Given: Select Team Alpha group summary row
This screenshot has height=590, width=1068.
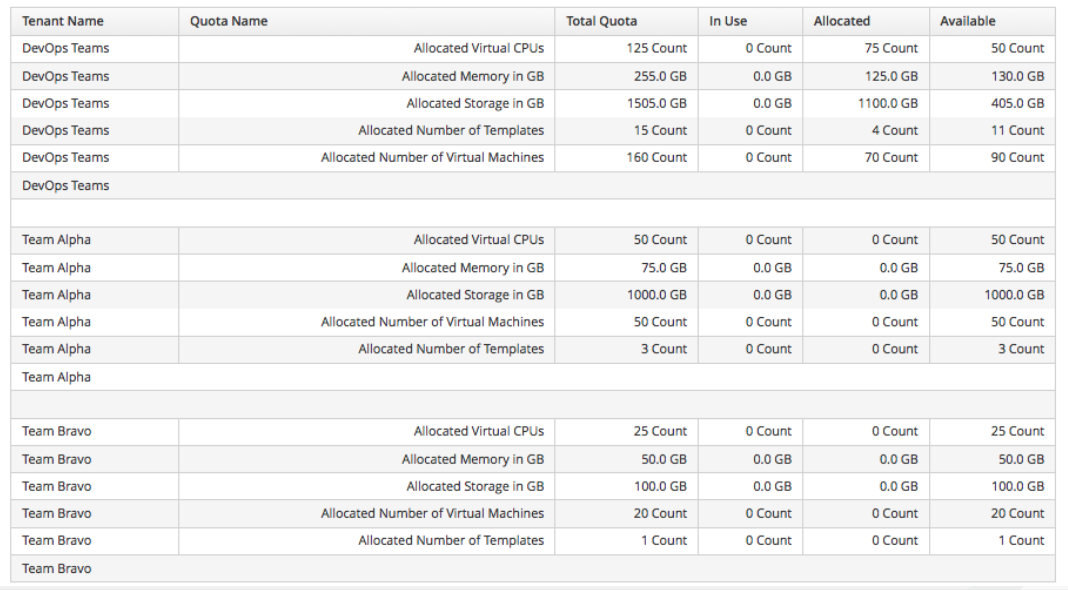Looking at the screenshot, I should (x=56, y=377).
